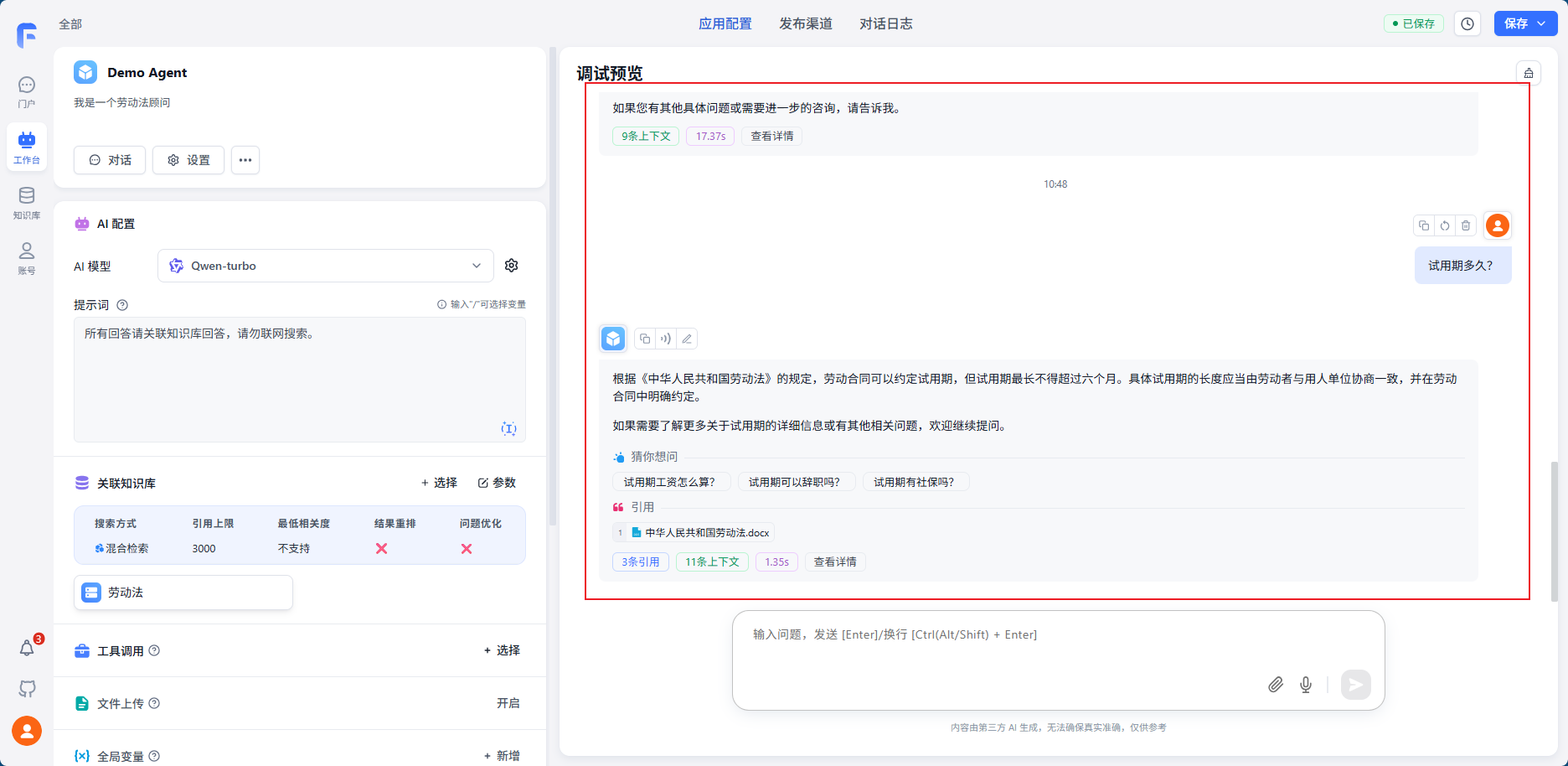Open the three-dots more options menu
This screenshot has width=1568, height=766.
(245, 160)
